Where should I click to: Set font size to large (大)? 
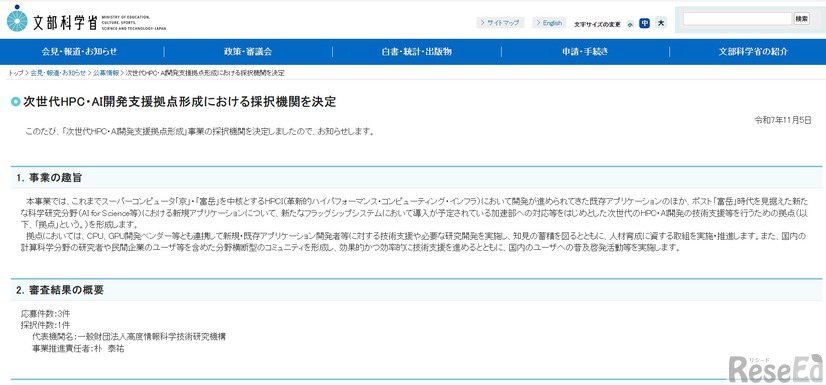click(661, 23)
